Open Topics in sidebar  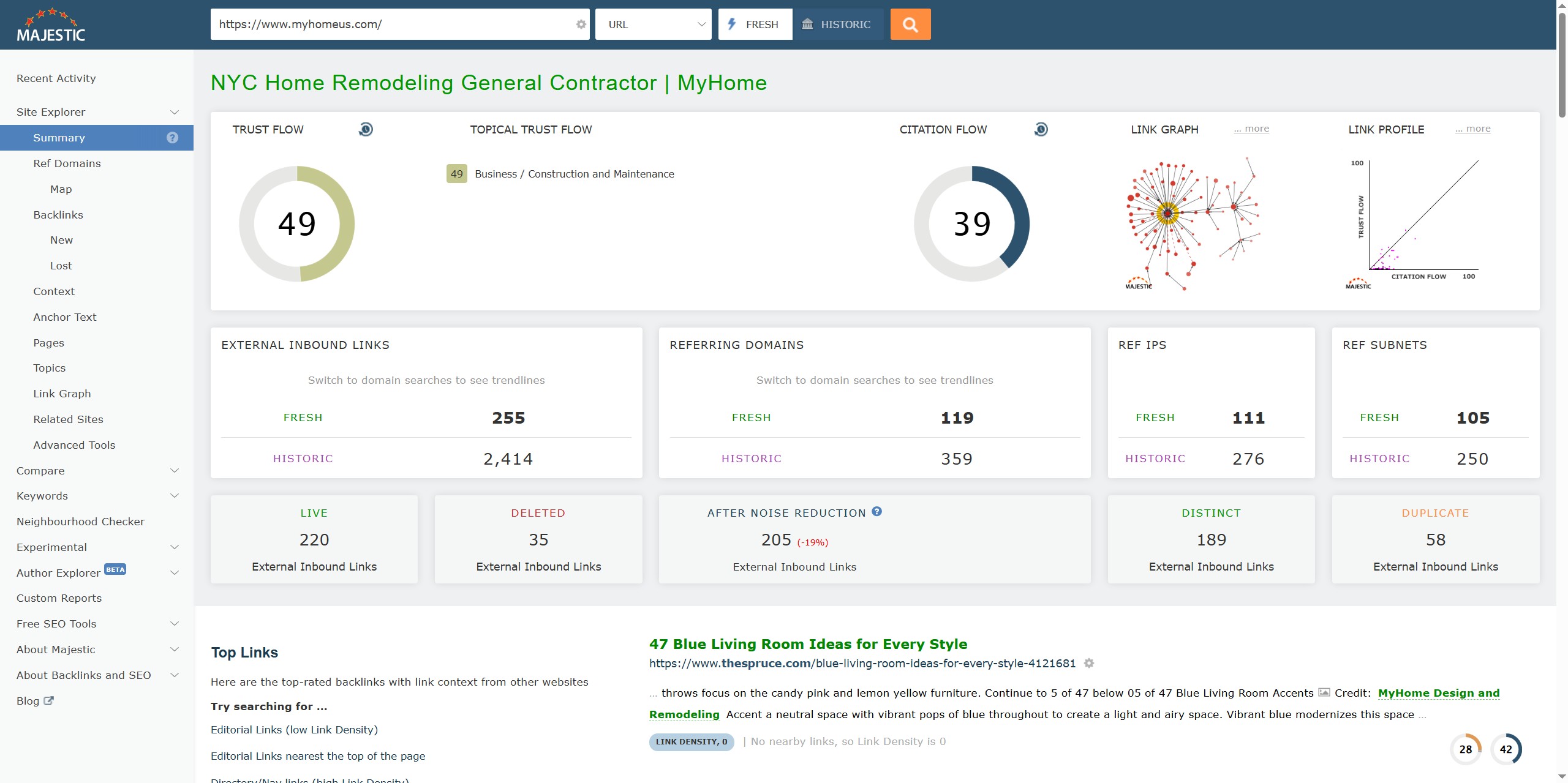point(49,368)
